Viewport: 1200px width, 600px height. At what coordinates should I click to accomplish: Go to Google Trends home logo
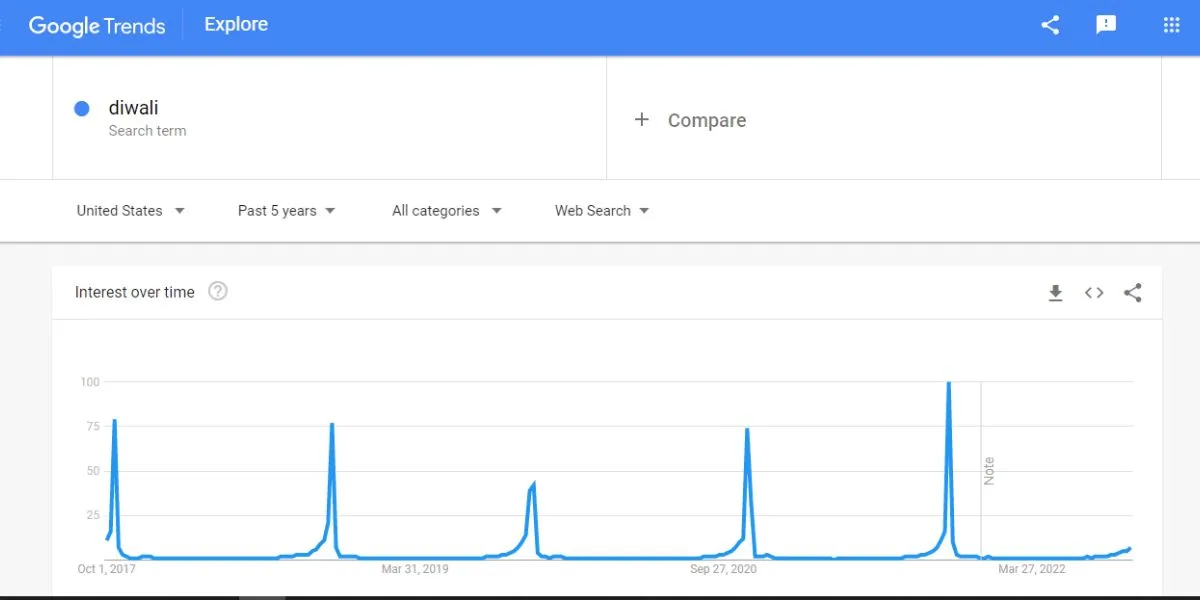pos(97,26)
